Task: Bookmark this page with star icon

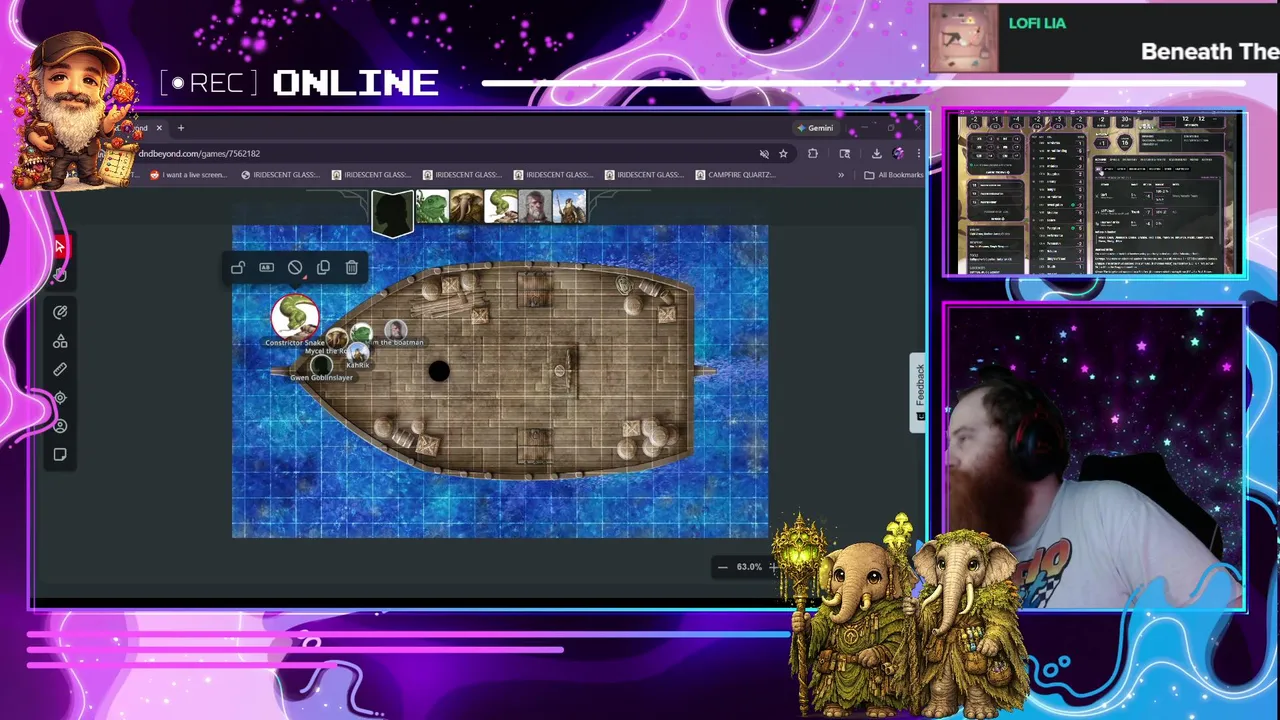Action: (x=783, y=154)
